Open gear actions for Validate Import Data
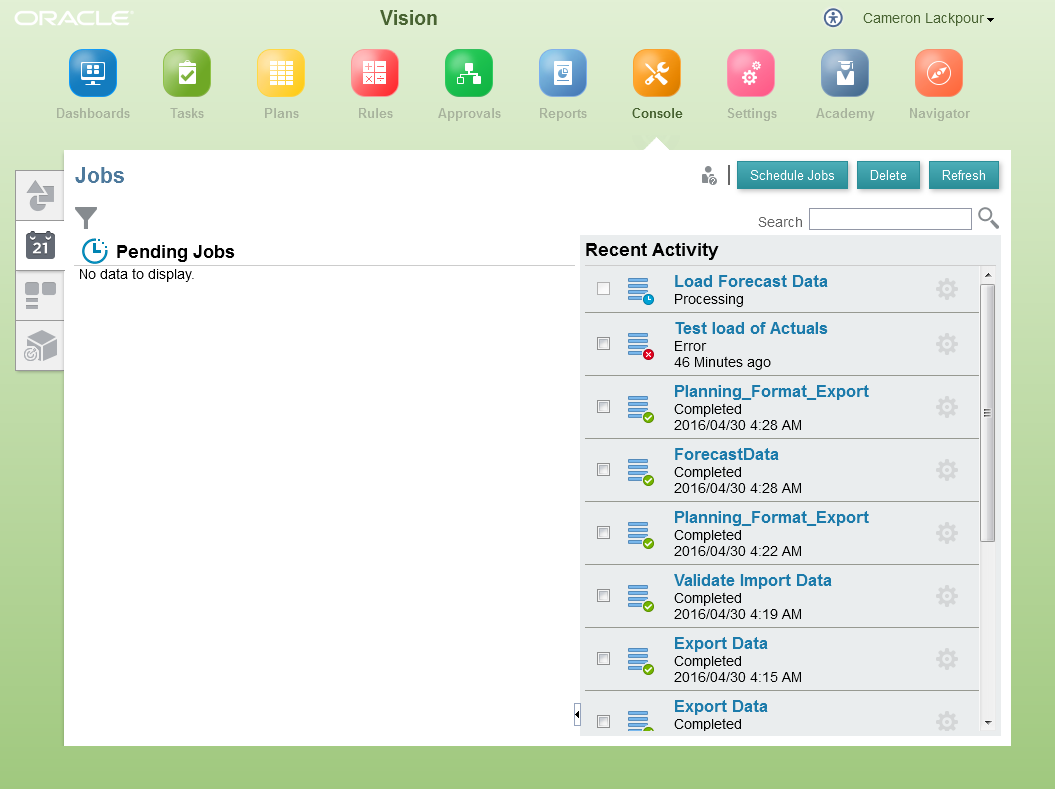The width and height of the screenshot is (1055, 789). 947,596
